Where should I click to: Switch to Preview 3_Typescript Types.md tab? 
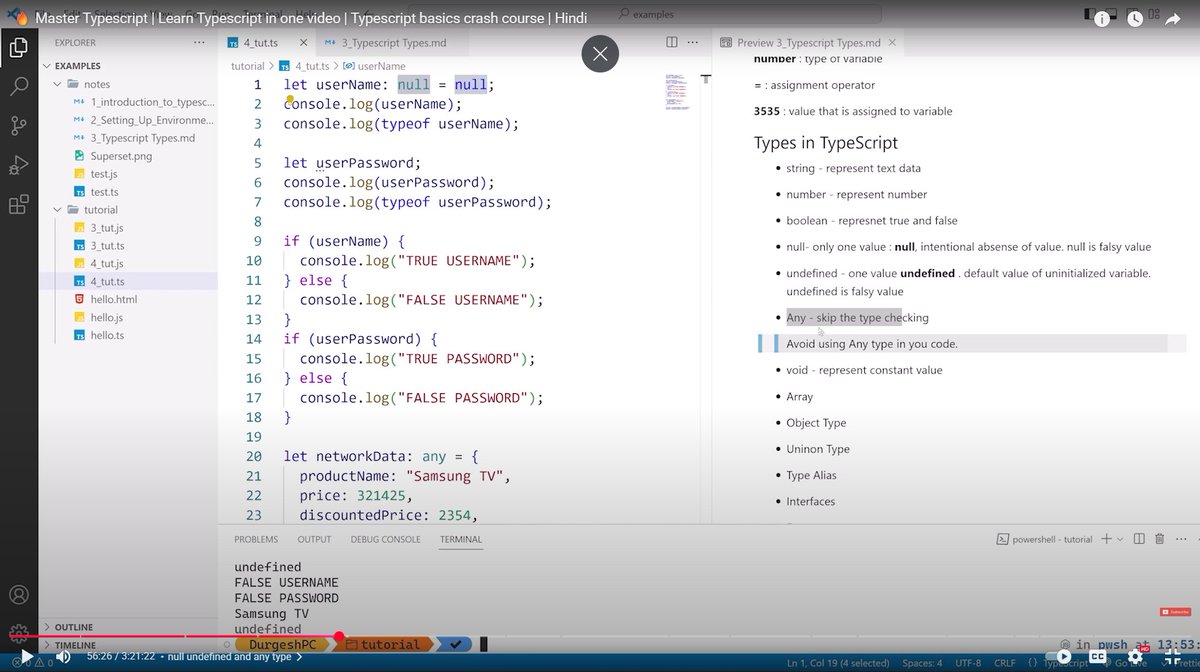[808, 43]
